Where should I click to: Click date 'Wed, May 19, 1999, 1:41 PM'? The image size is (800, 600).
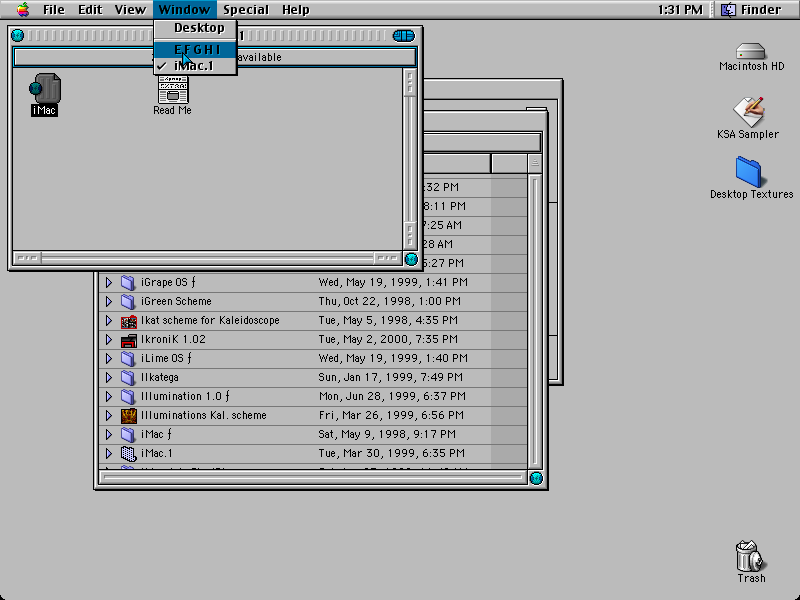point(393,282)
